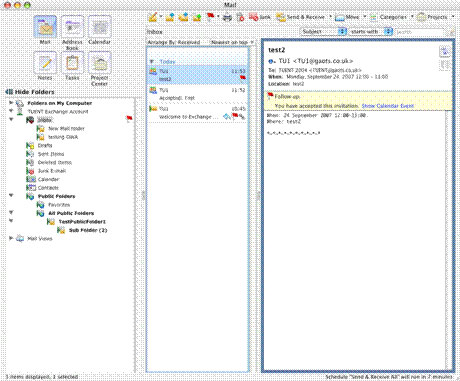Screen dimensions: 460x381
Task: Collapse the Public Folders tree
Action: tap(11, 196)
